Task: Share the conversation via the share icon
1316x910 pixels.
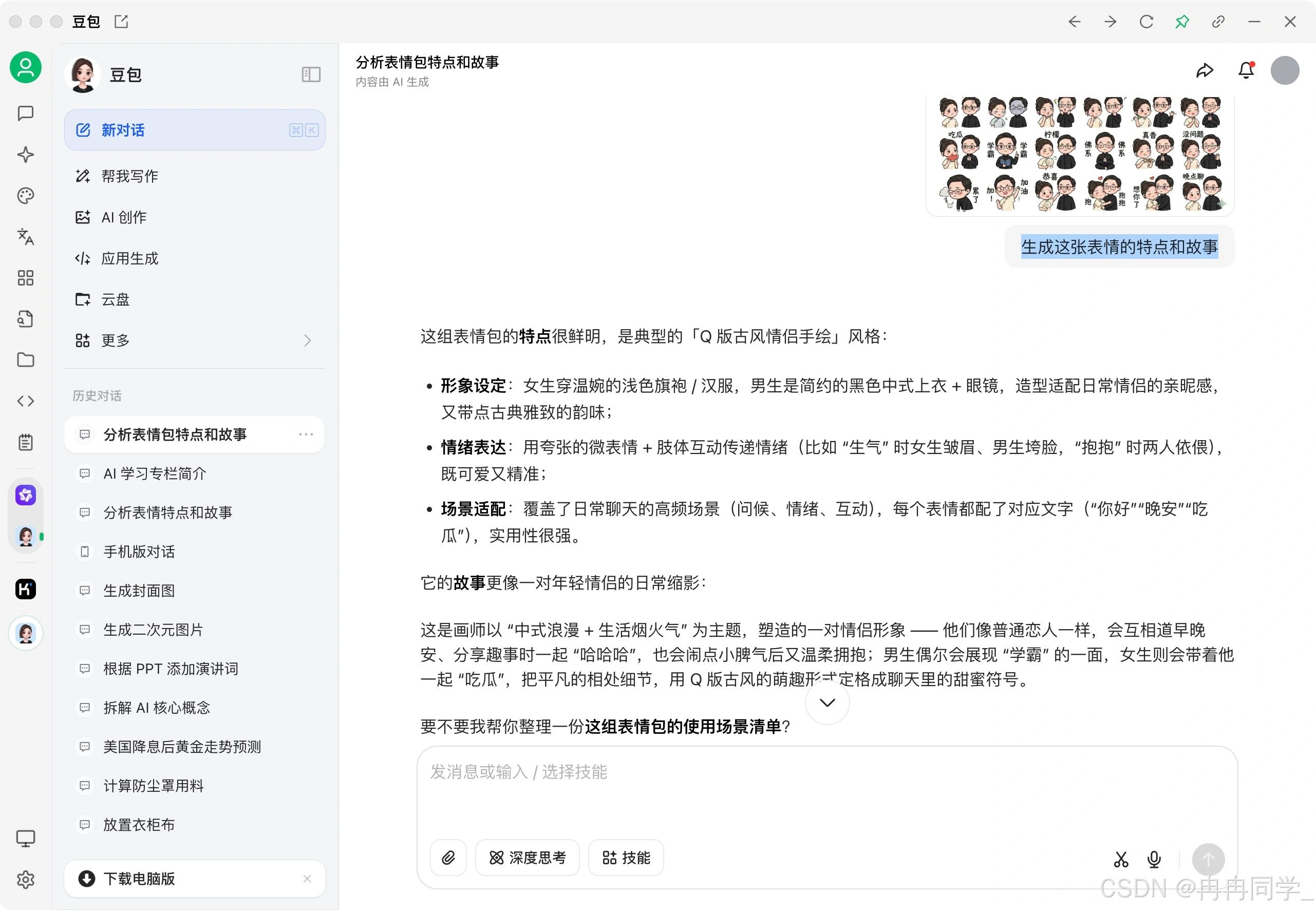Action: pos(1206,70)
